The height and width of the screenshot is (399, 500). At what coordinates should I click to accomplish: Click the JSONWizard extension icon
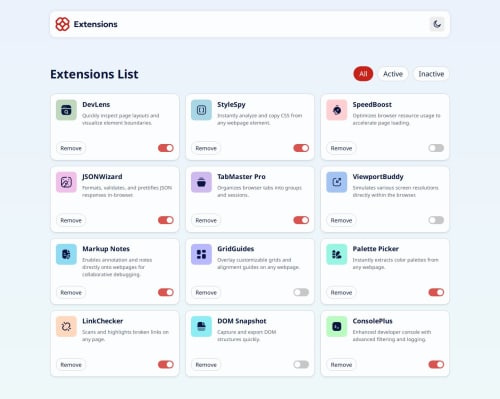coord(66,182)
